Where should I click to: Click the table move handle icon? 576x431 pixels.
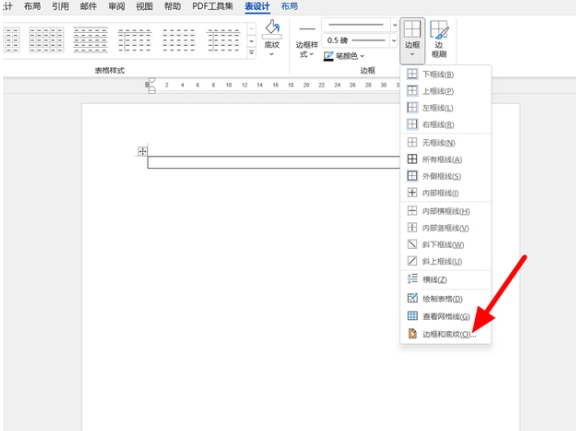(142, 151)
